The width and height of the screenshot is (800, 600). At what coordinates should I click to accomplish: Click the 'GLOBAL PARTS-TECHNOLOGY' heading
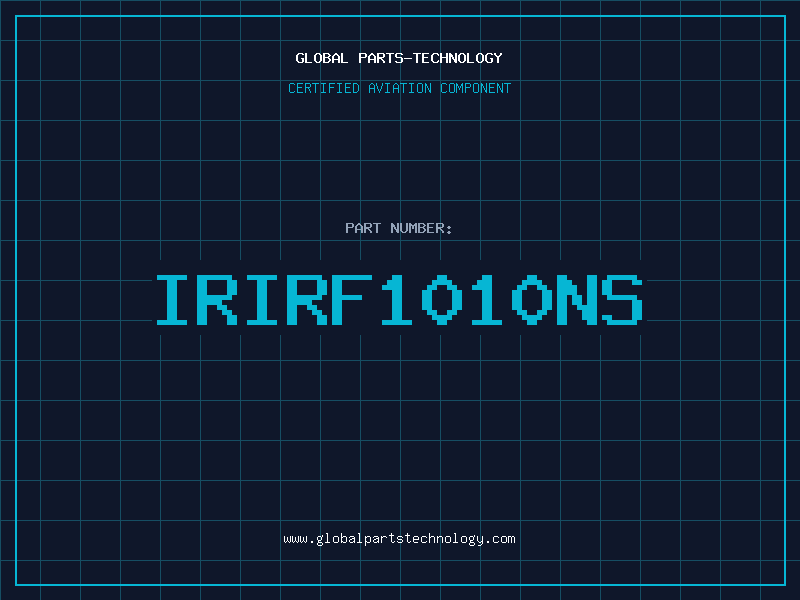pyautogui.click(x=399, y=58)
